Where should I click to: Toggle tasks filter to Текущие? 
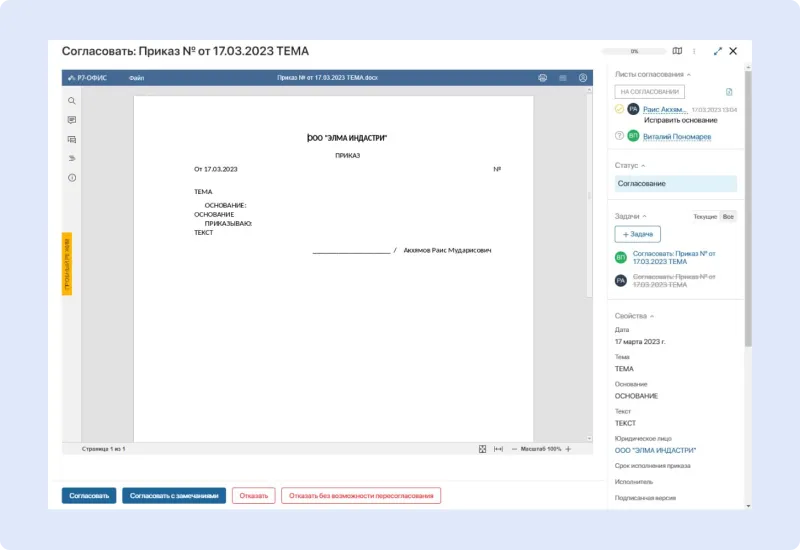click(x=705, y=216)
